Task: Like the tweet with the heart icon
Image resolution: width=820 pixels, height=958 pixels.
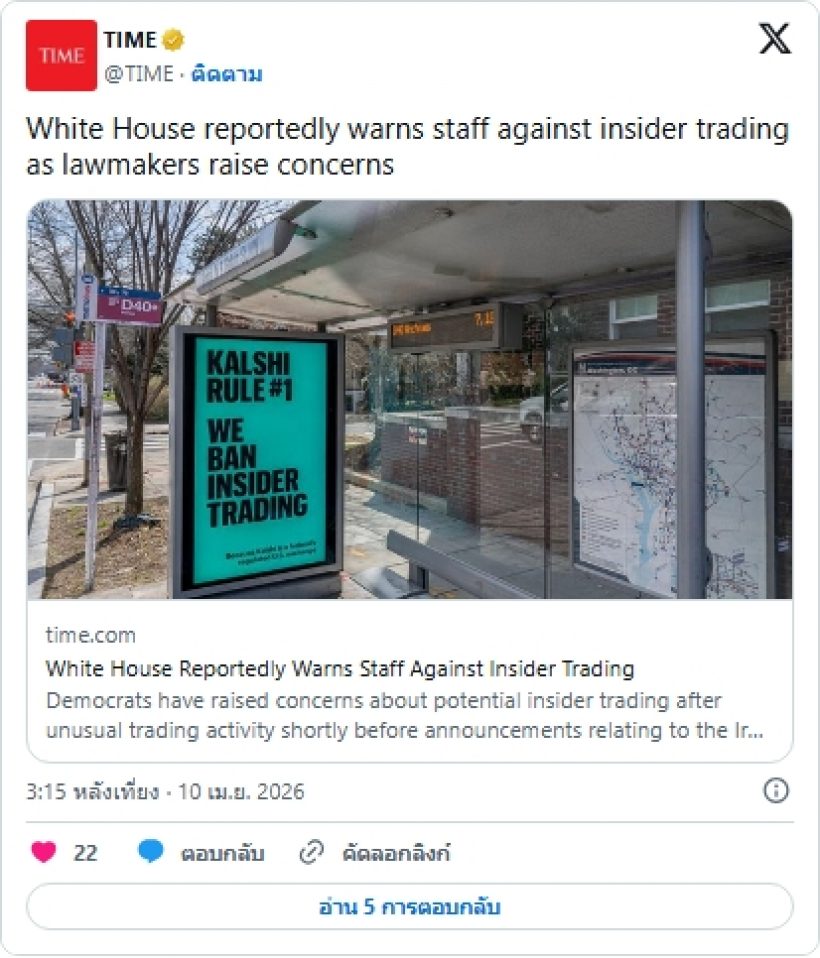Action: (x=43, y=852)
